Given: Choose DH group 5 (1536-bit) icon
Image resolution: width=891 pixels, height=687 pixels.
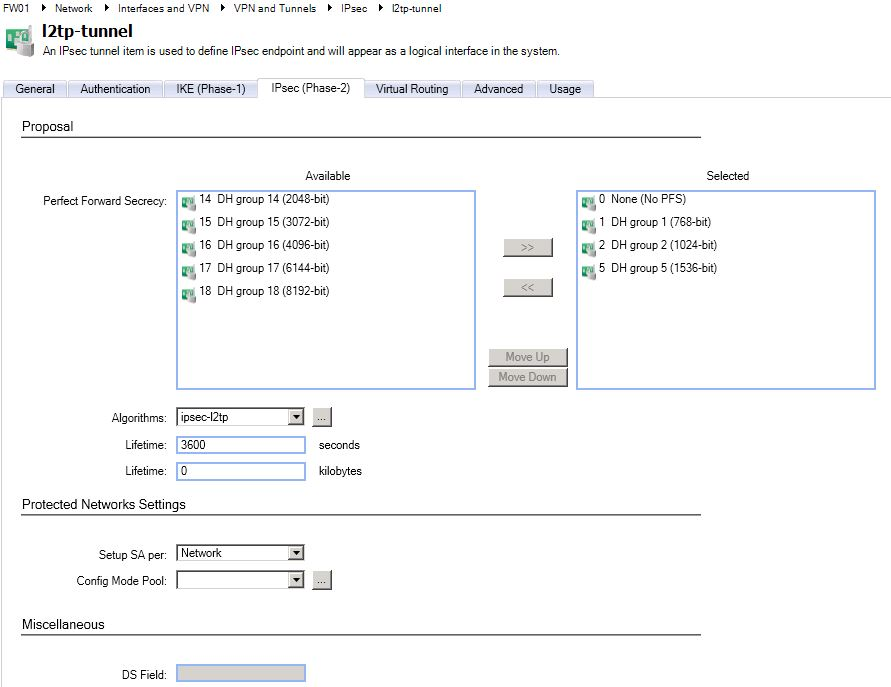Looking at the screenshot, I should point(588,270).
